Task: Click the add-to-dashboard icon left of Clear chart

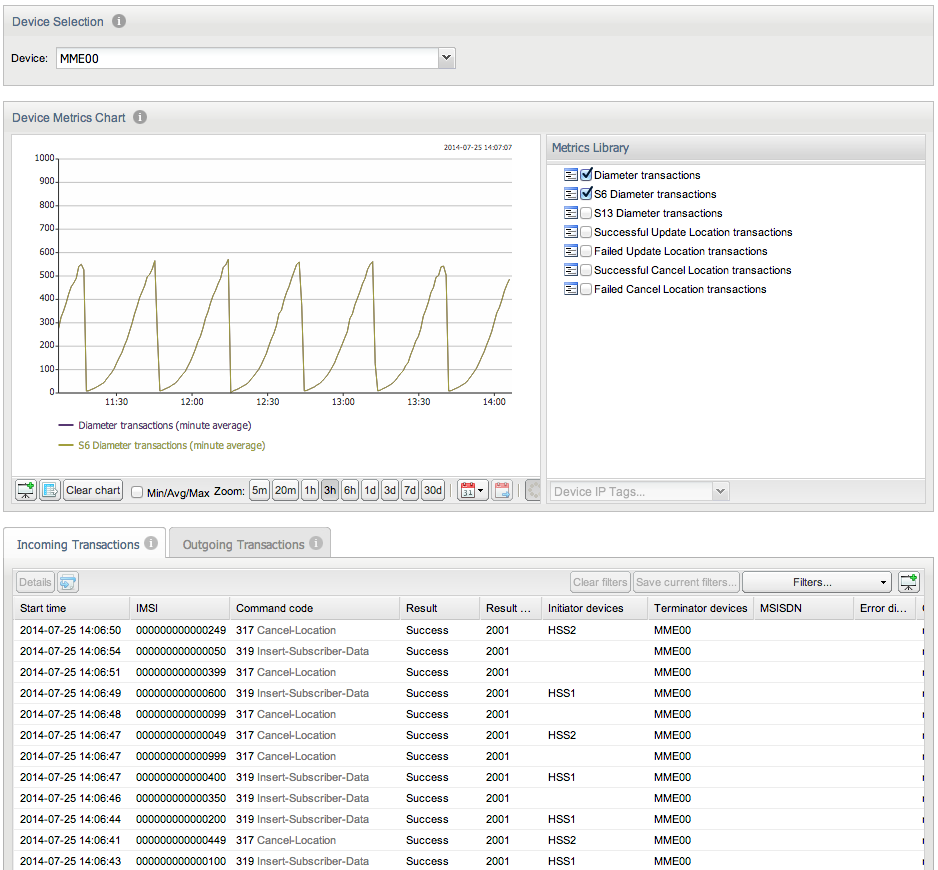Action: (26, 490)
